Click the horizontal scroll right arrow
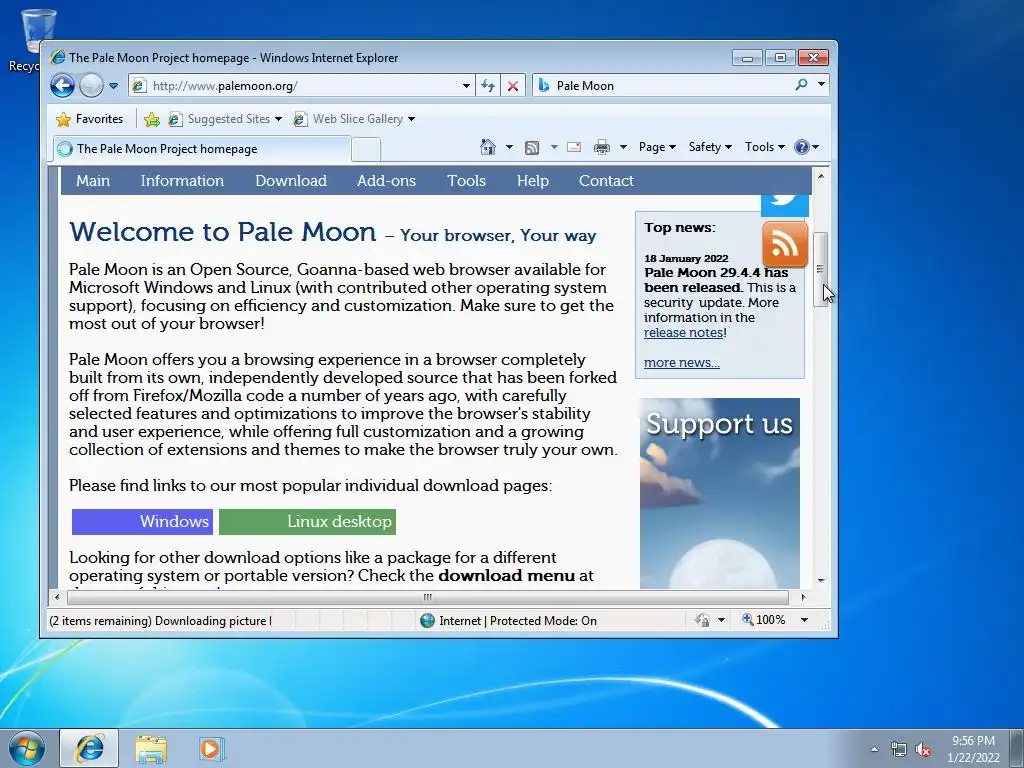This screenshot has width=1024, height=768. pos(803,597)
